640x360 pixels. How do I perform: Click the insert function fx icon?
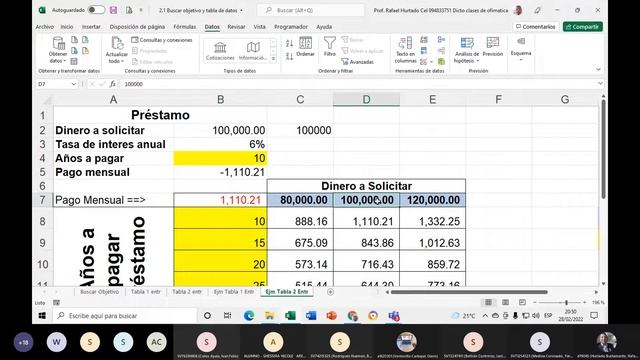click(x=113, y=84)
